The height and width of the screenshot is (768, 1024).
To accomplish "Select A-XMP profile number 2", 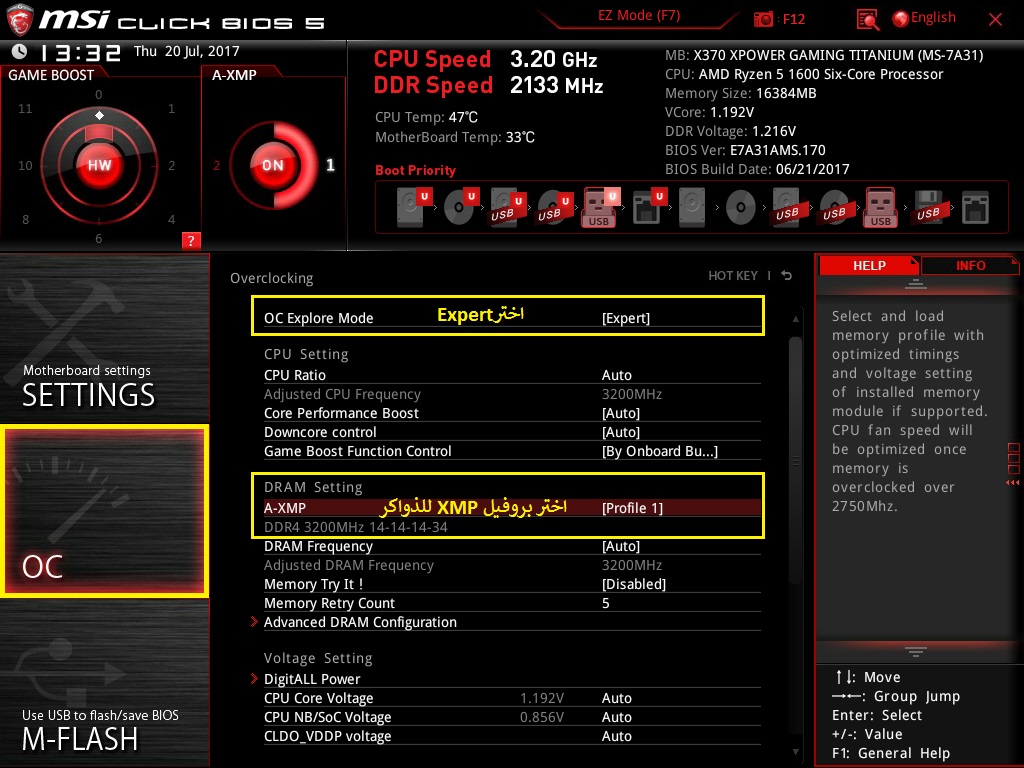I will pos(216,166).
